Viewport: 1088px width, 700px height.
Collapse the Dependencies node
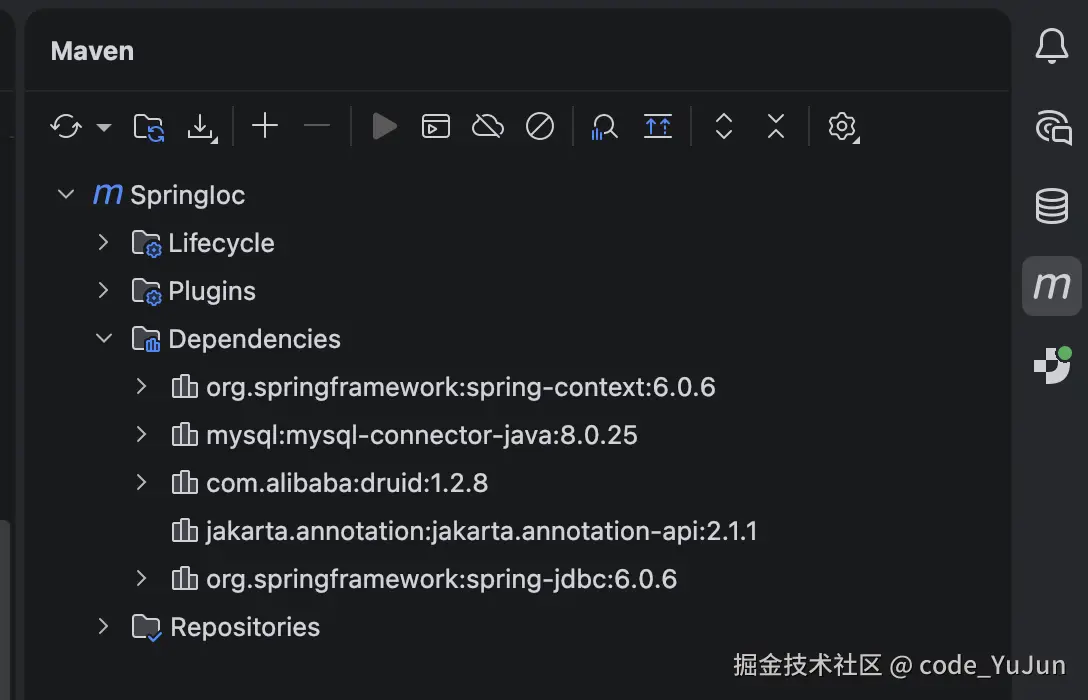pyautogui.click(x=103, y=339)
